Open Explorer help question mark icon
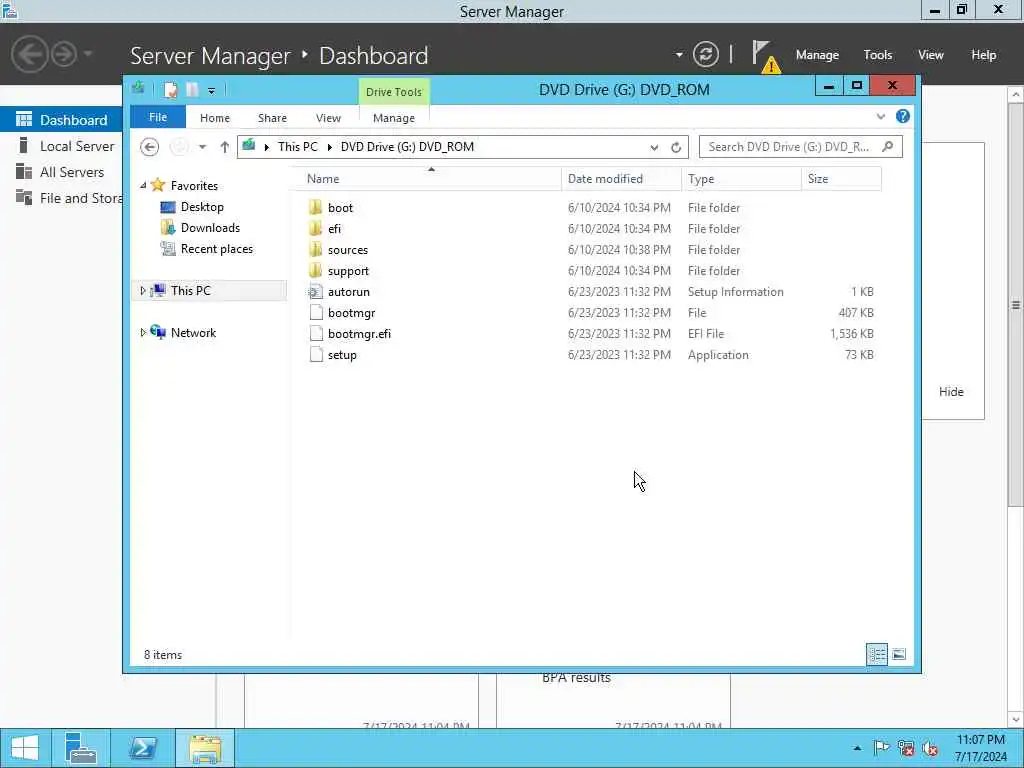The width and height of the screenshot is (1024, 768). (903, 116)
